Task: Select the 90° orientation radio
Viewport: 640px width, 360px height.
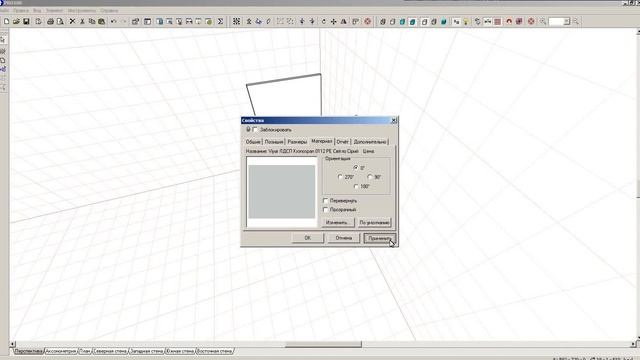Action: (370, 177)
